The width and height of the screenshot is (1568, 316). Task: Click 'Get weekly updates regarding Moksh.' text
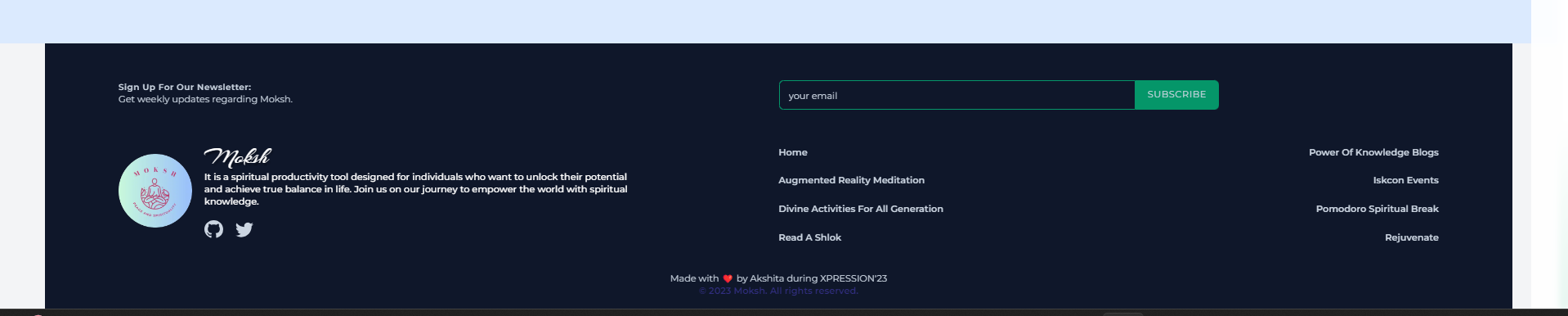pos(205,99)
